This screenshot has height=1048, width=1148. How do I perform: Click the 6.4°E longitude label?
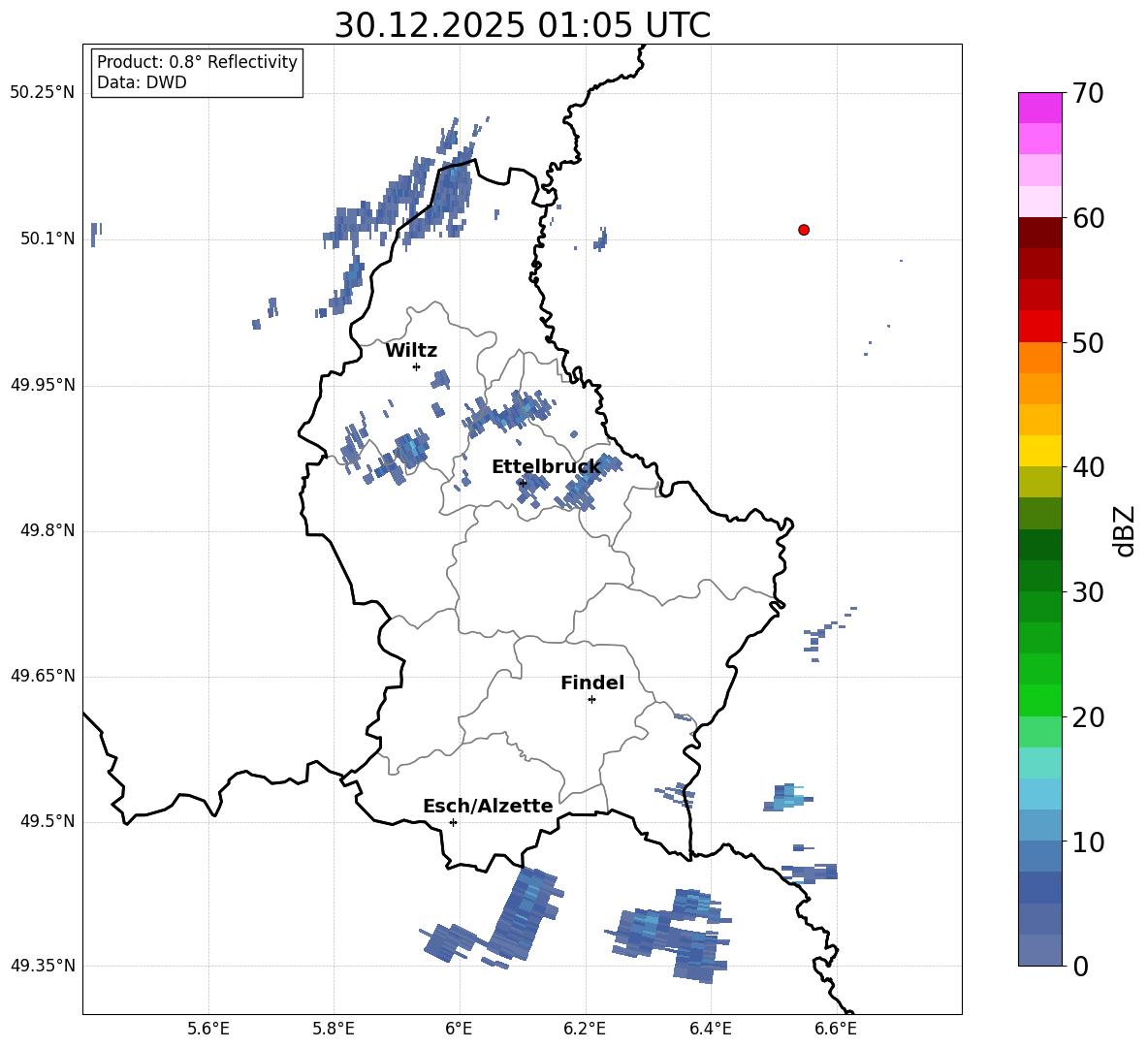[x=710, y=1029]
